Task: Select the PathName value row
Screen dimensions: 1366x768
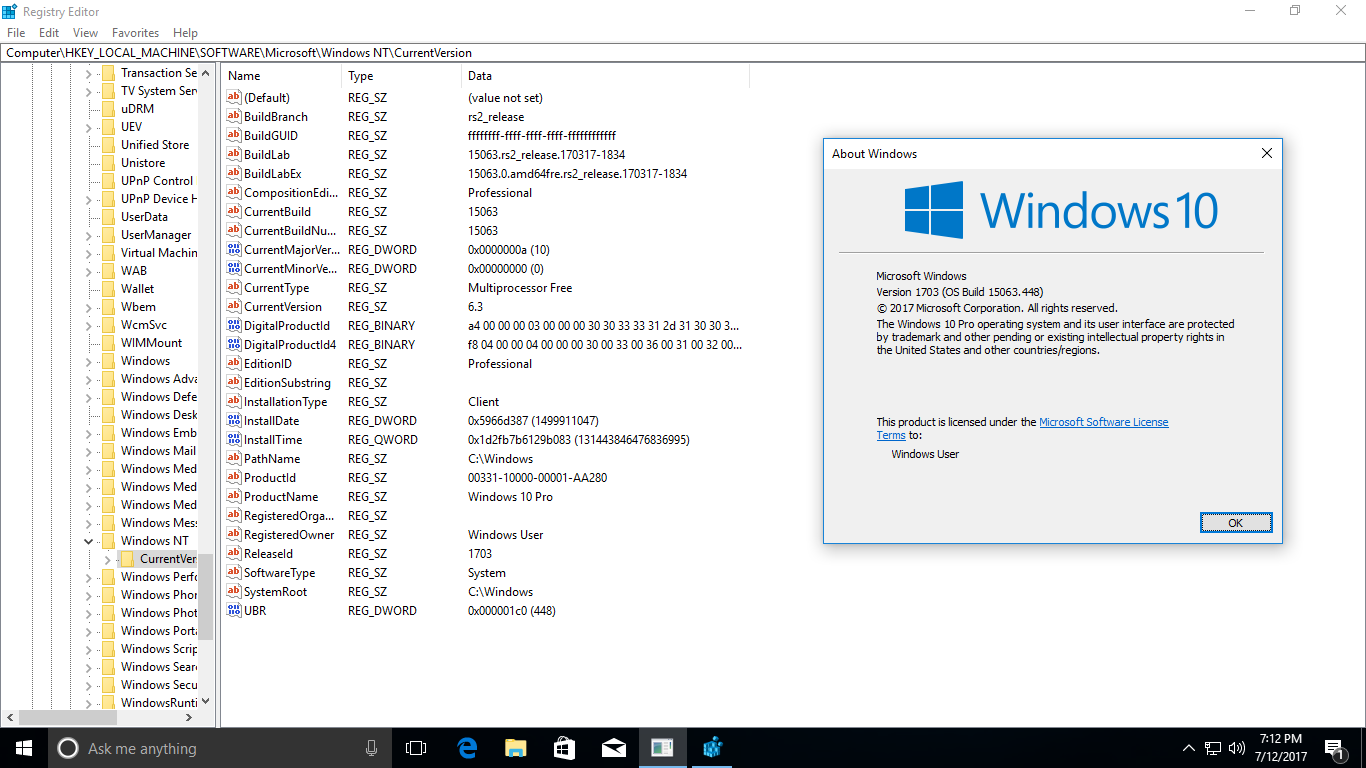Action: point(485,459)
